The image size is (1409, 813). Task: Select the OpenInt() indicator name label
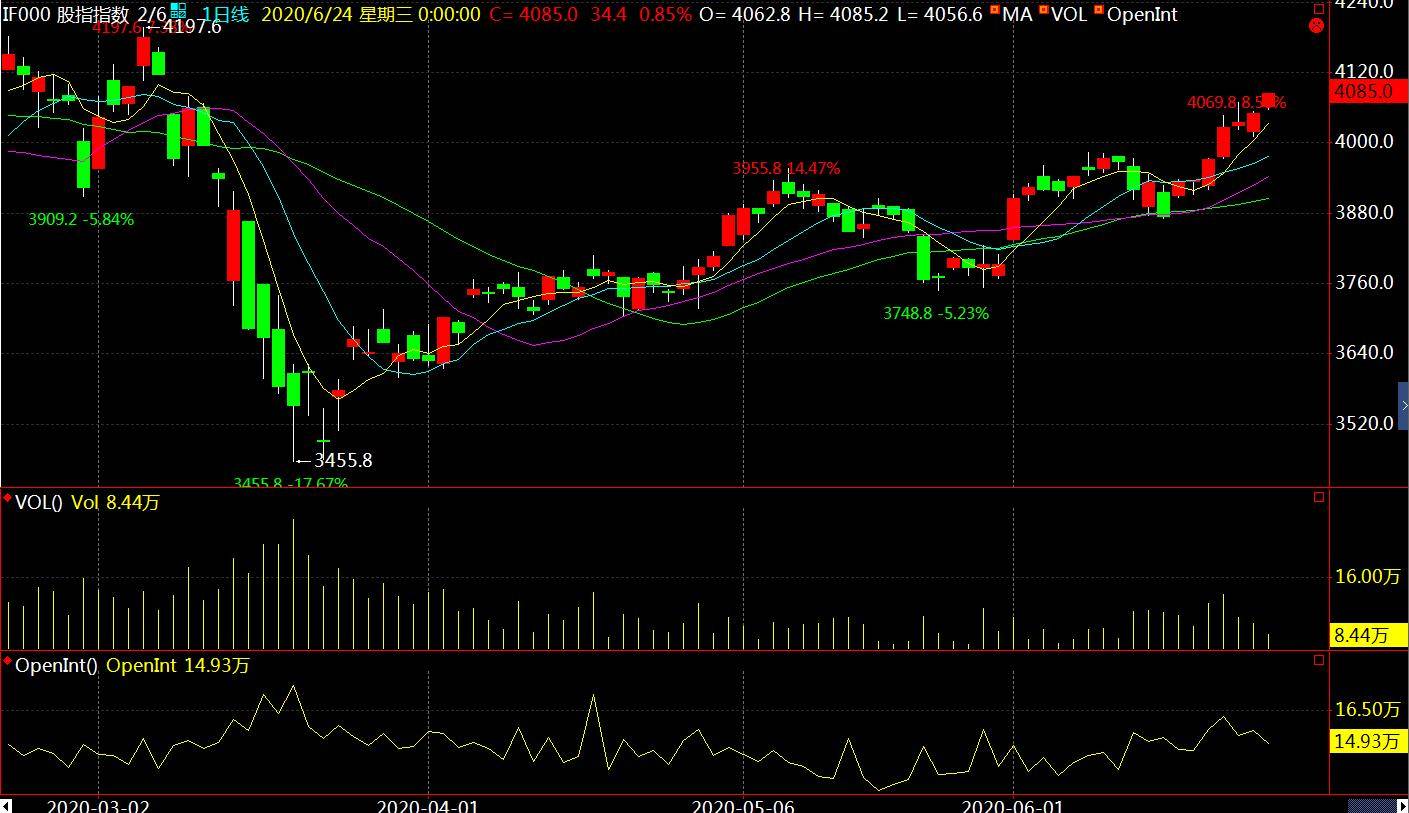pyautogui.click(x=56, y=666)
